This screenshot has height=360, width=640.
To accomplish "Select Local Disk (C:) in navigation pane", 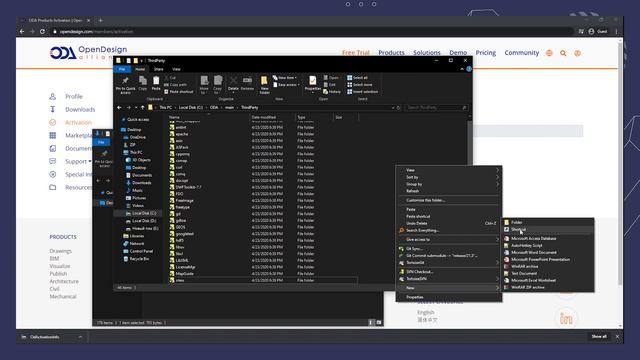I will click(141, 213).
